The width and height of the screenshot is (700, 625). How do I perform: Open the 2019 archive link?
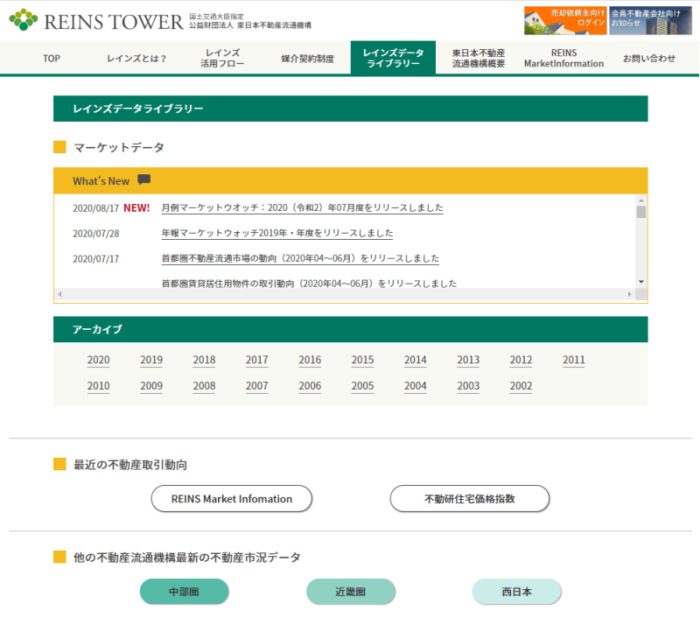pyautogui.click(x=151, y=360)
